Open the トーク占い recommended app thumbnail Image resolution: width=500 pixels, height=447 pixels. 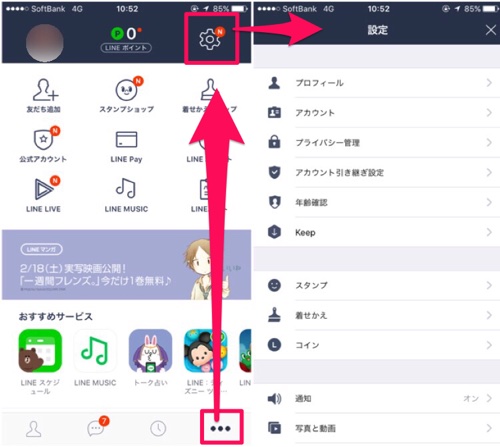150,351
